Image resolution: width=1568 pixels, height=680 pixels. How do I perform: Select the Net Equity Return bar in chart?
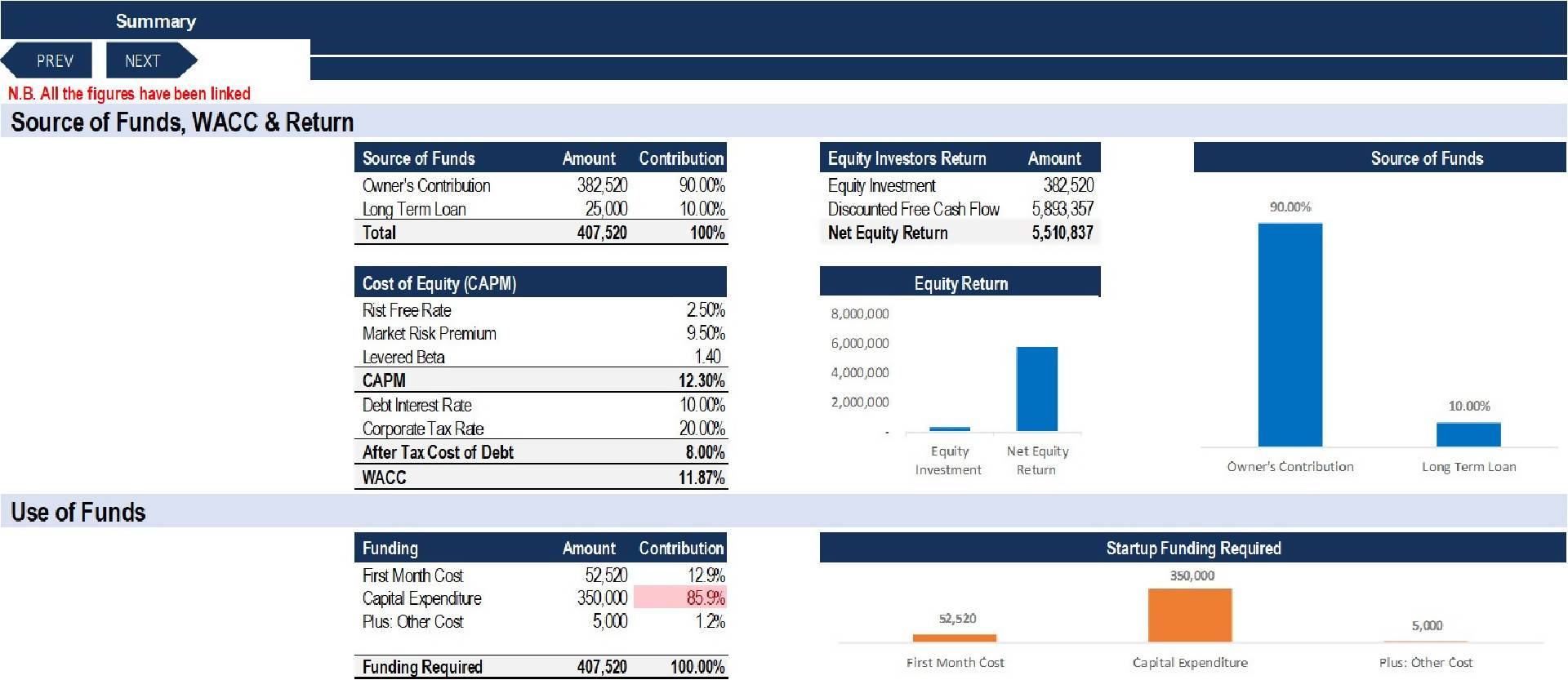(1036, 389)
